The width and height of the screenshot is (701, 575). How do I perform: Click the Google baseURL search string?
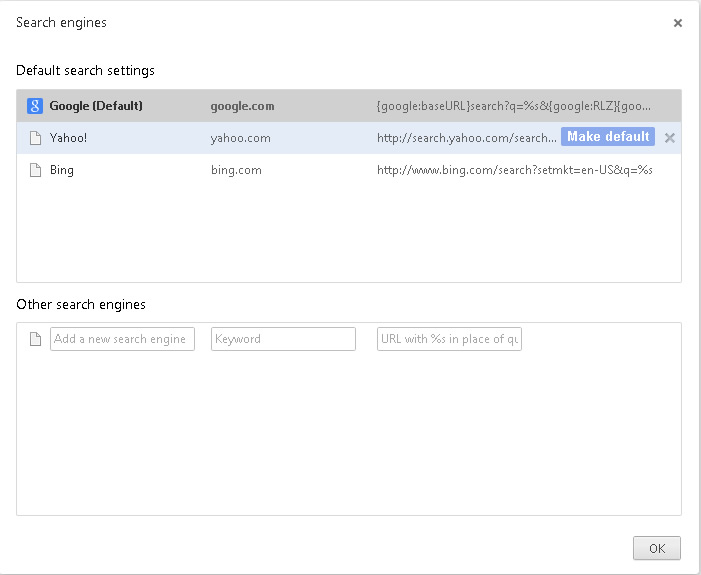514,106
